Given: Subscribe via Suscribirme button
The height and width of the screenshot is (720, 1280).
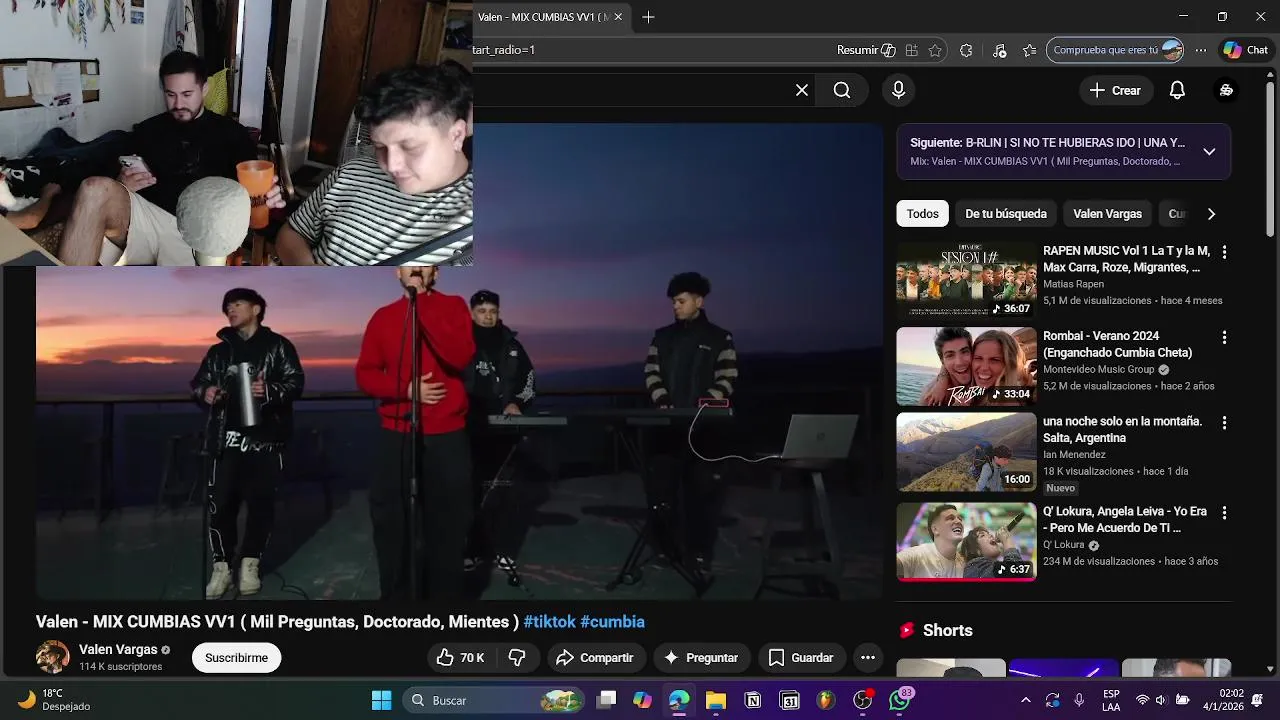Looking at the screenshot, I should coord(237,657).
